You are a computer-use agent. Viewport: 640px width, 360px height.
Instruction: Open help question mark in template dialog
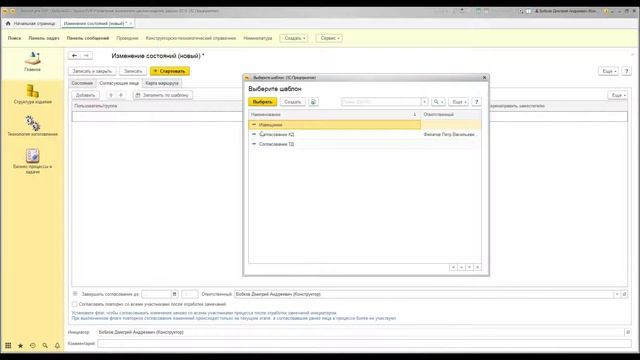[x=476, y=102]
